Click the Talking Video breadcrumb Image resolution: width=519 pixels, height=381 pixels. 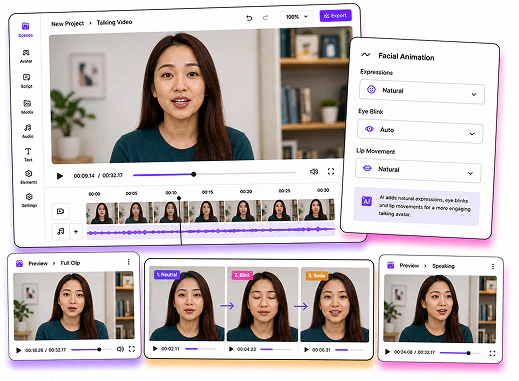tap(114, 22)
